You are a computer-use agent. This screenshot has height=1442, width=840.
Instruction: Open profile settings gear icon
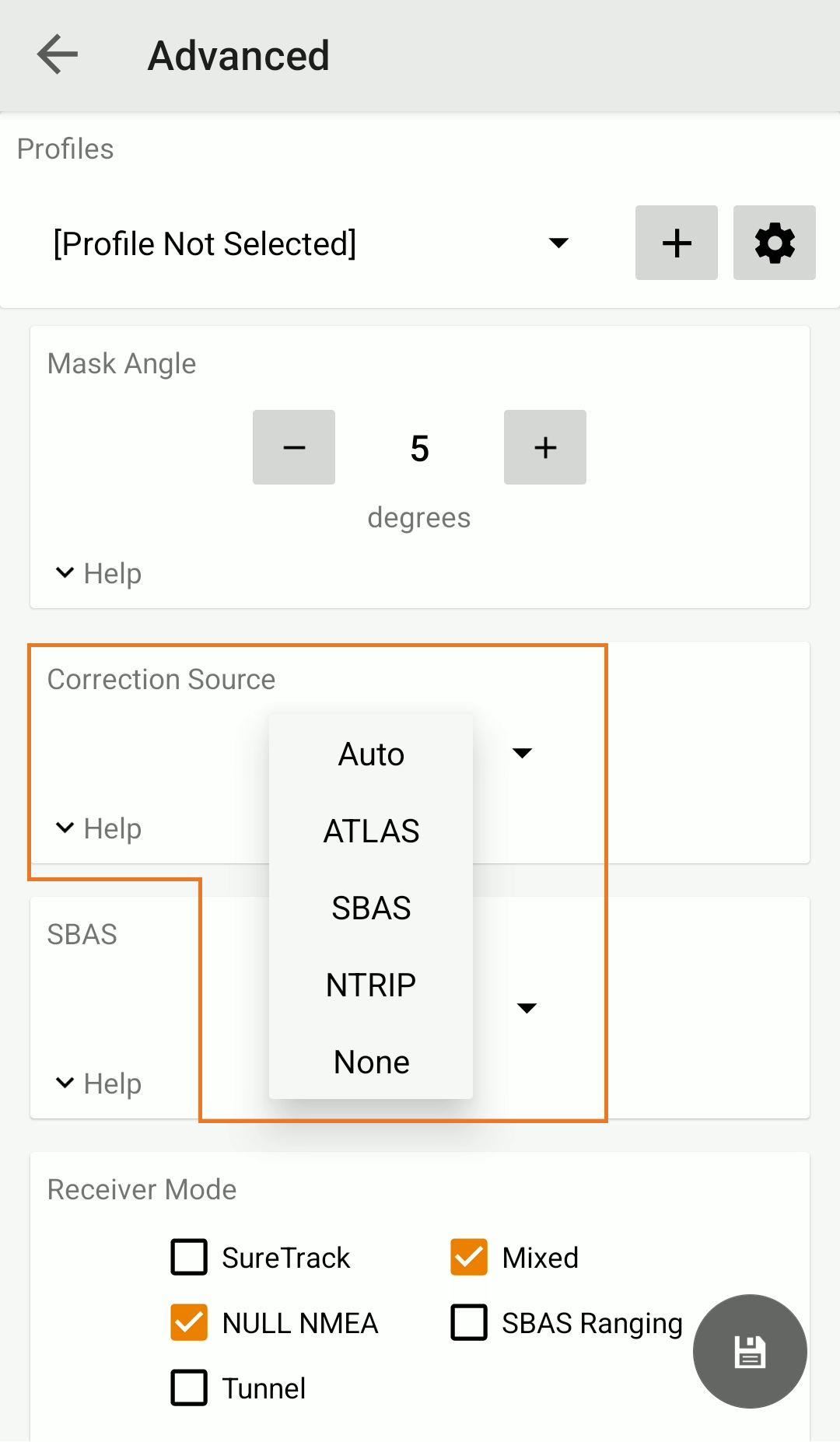tap(774, 243)
